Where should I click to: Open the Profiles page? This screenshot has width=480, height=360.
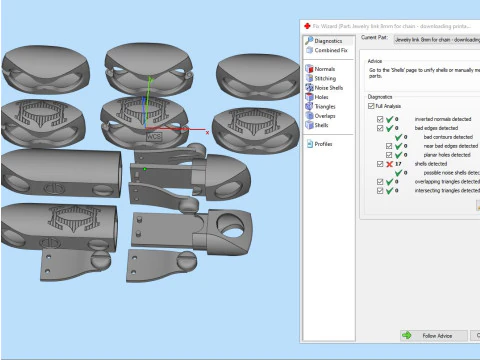coord(323,144)
